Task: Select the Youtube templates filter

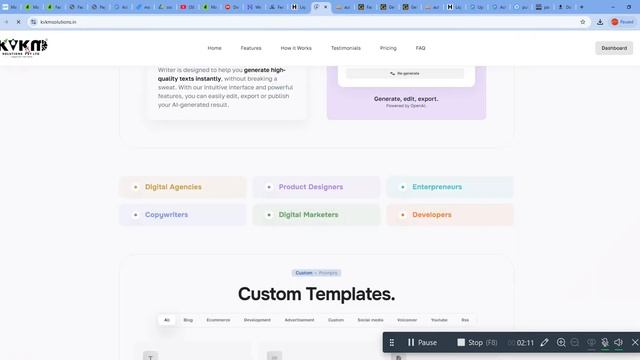Action: click(x=439, y=320)
